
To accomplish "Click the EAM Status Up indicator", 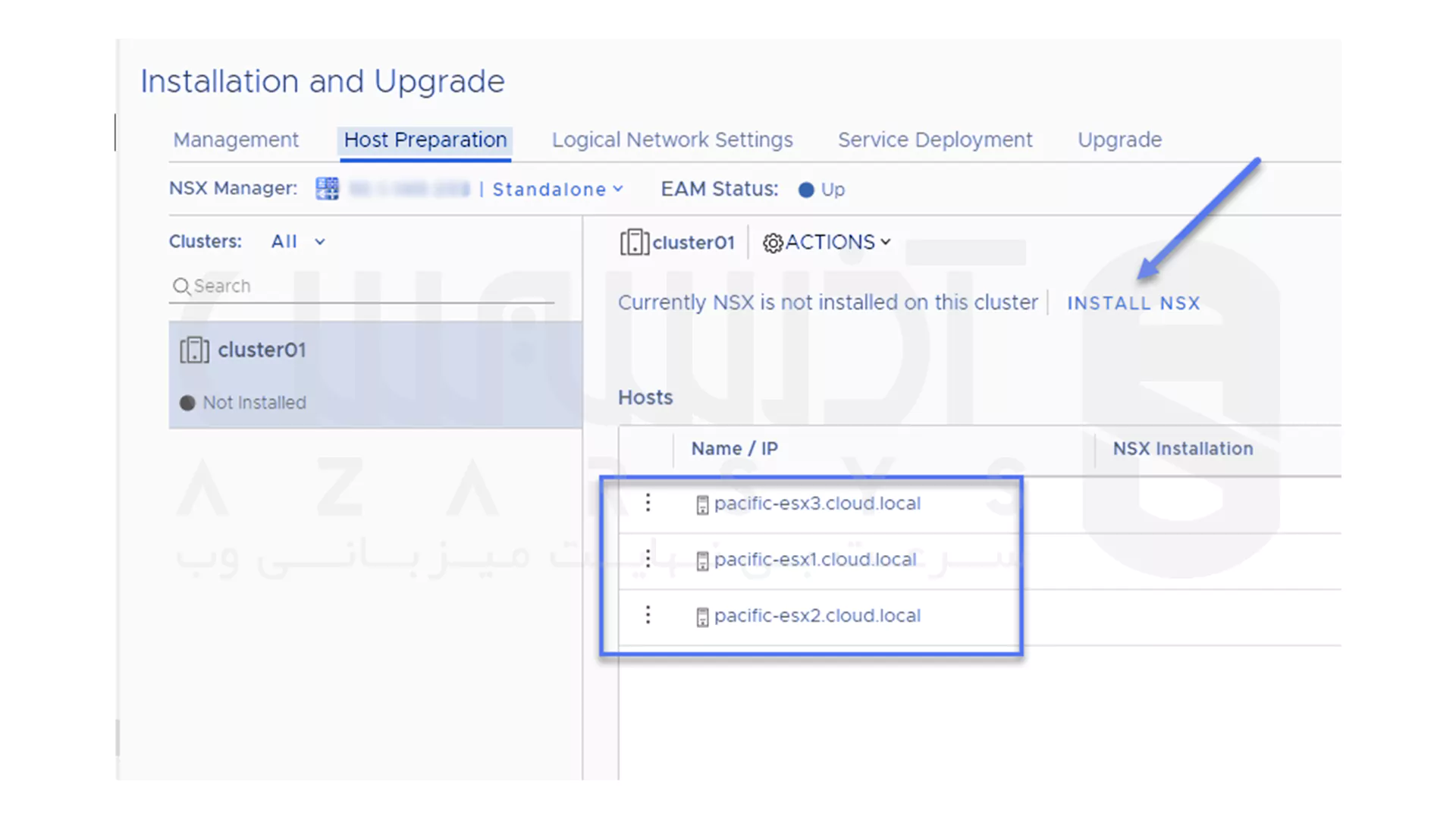I will point(821,190).
